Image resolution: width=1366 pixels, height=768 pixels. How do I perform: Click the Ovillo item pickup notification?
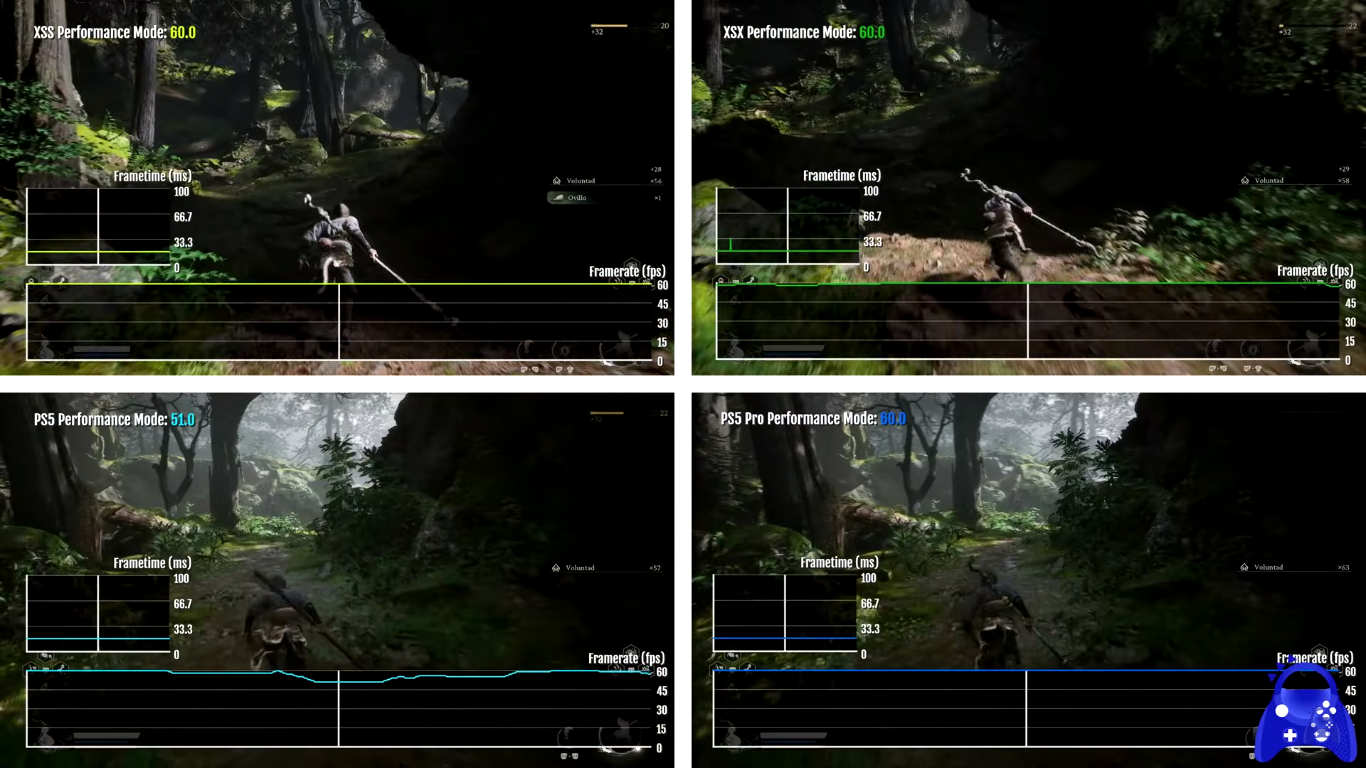tap(605, 198)
